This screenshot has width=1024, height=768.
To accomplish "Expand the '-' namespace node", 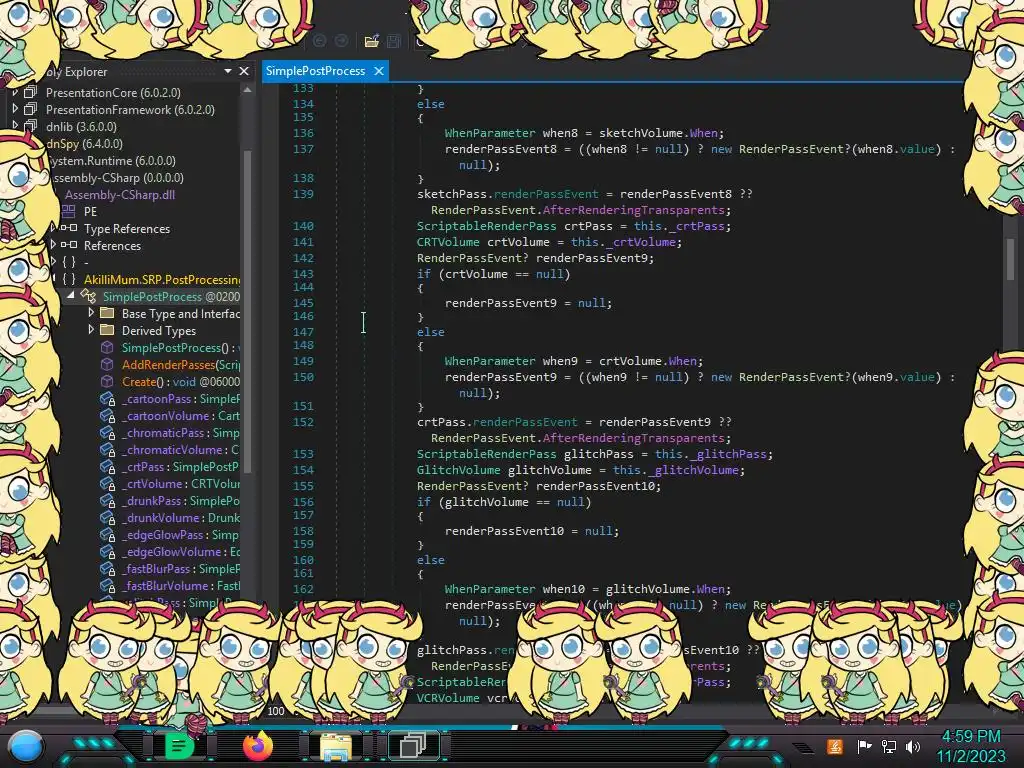I will click(x=54, y=262).
